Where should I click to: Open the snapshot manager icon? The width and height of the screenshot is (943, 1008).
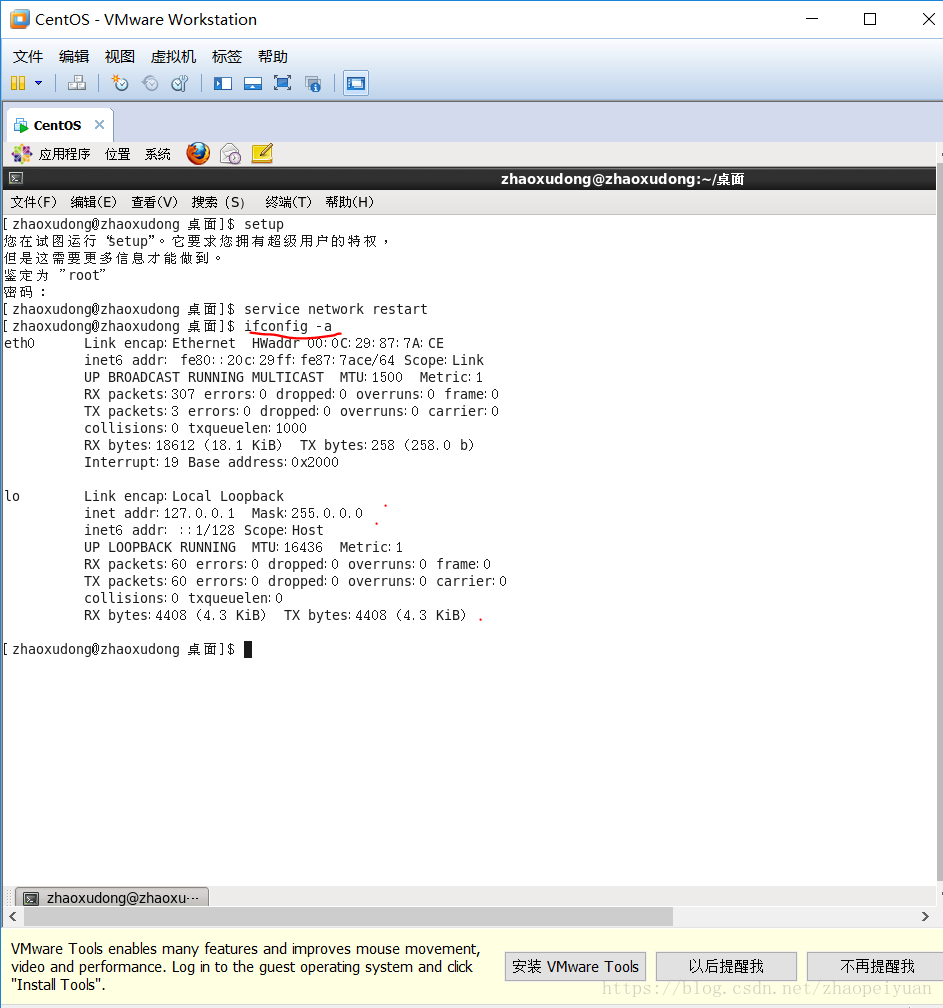click(x=180, y=83)
